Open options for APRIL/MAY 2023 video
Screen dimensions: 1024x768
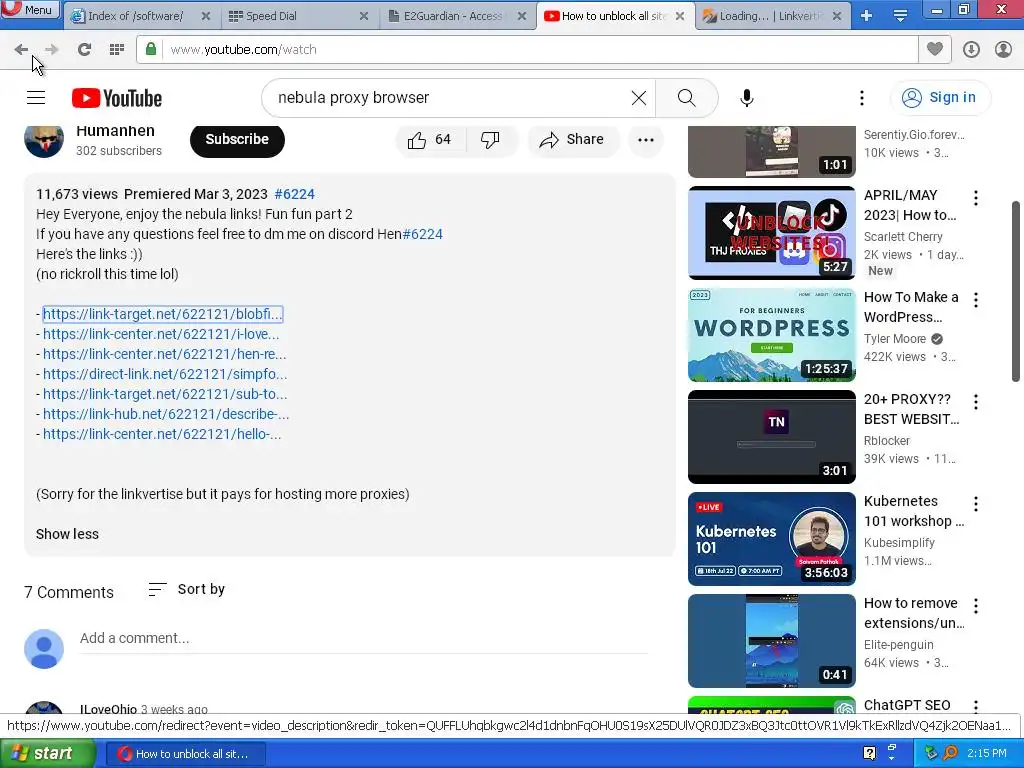(x=976, y=198)
